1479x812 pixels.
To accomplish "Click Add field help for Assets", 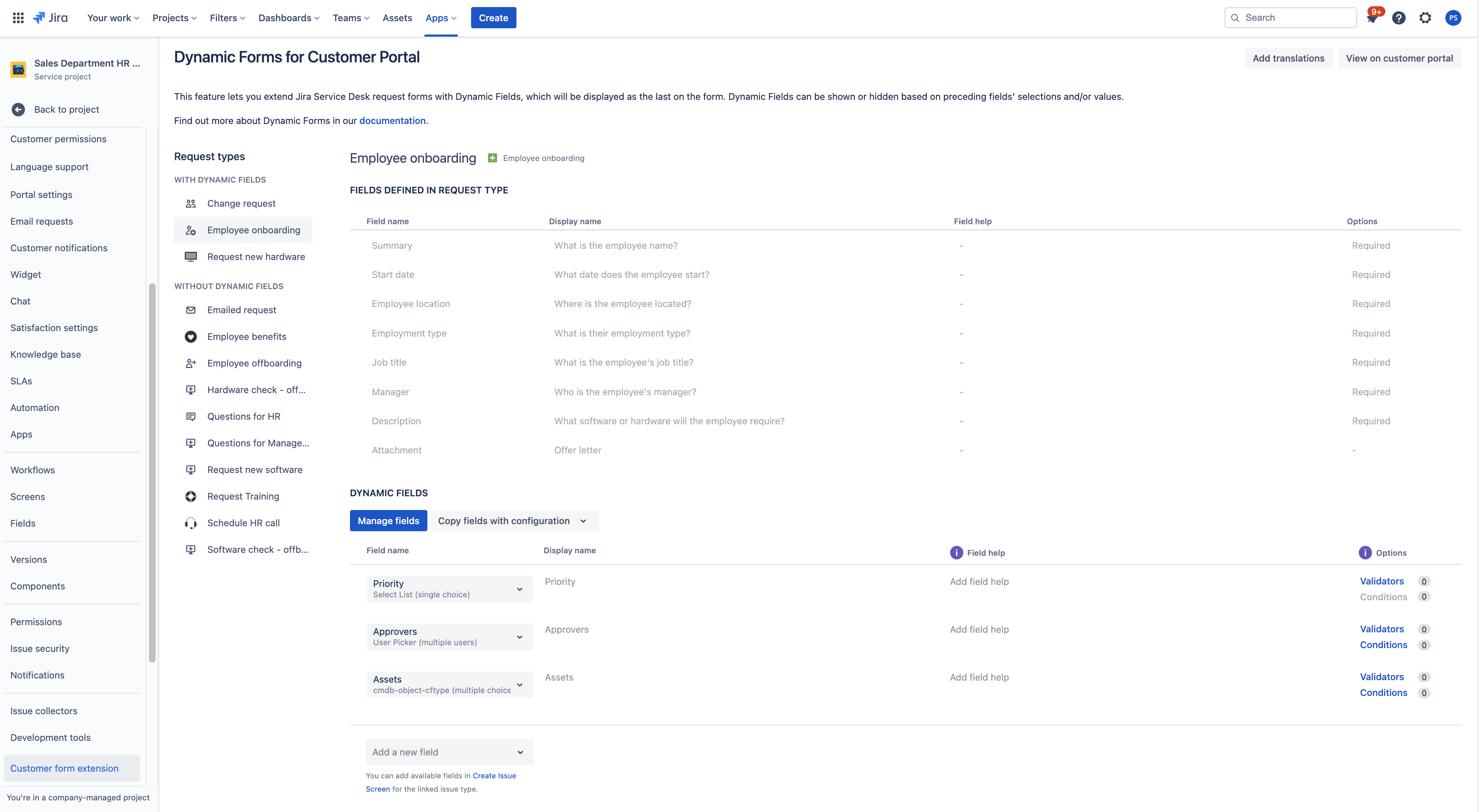I will [979, 677].
